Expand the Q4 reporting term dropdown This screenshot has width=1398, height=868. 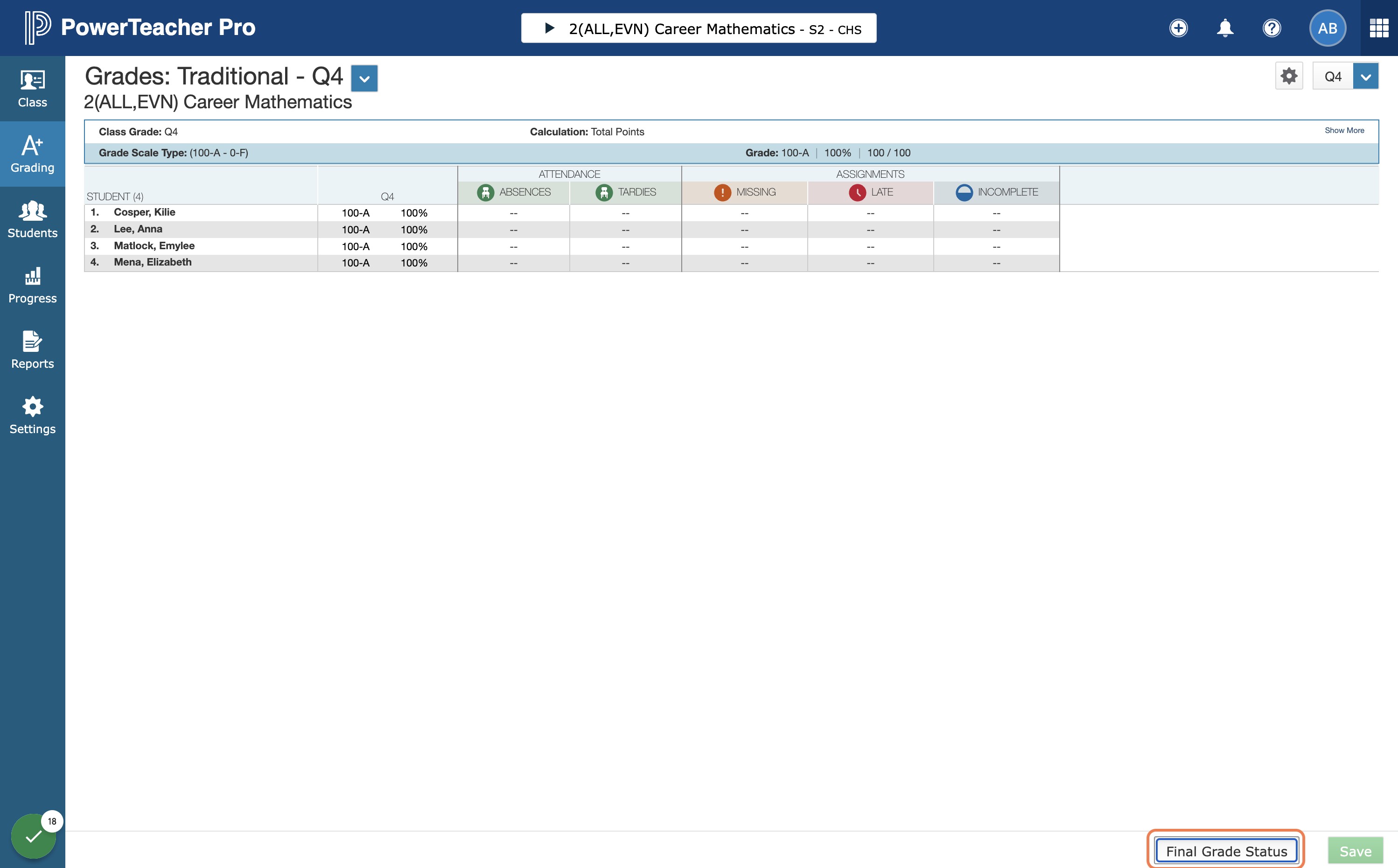pyautogui.click(x=1365, y=77)
